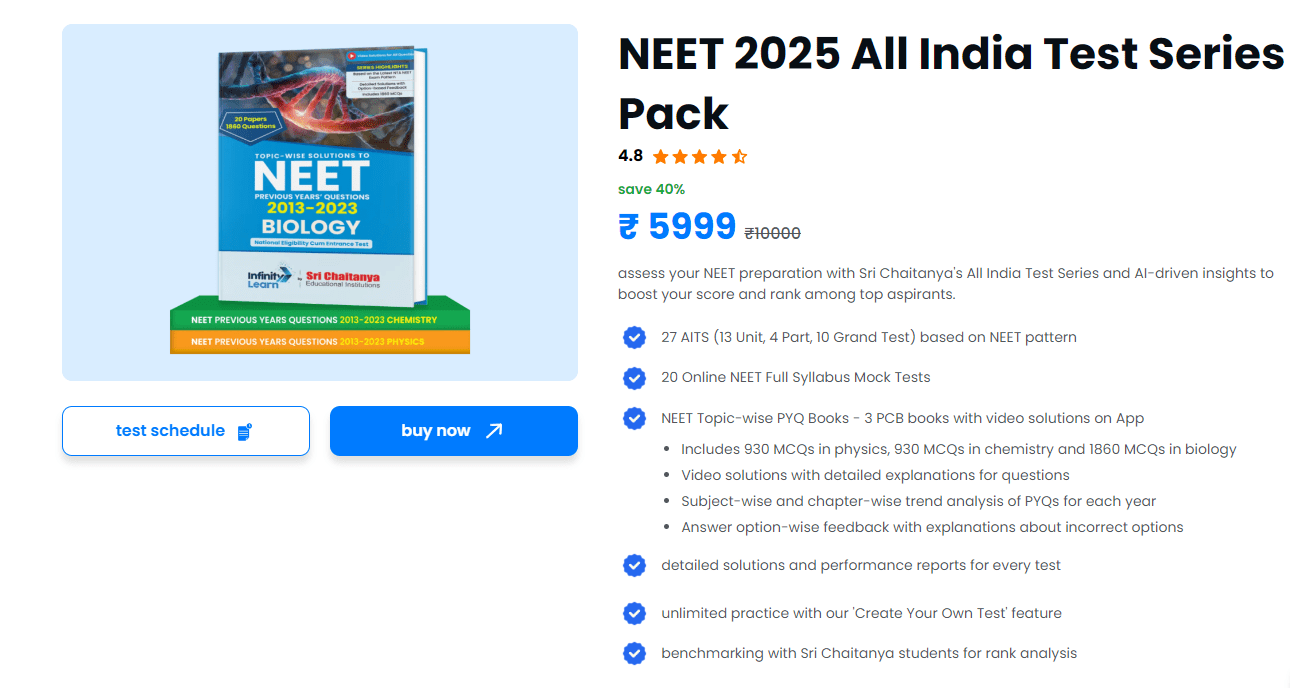The width and height of the screenshot is (1290, 688).
Task: Click checkmark badge beside benchmarking feature
Action: click(x=634, y=654)
